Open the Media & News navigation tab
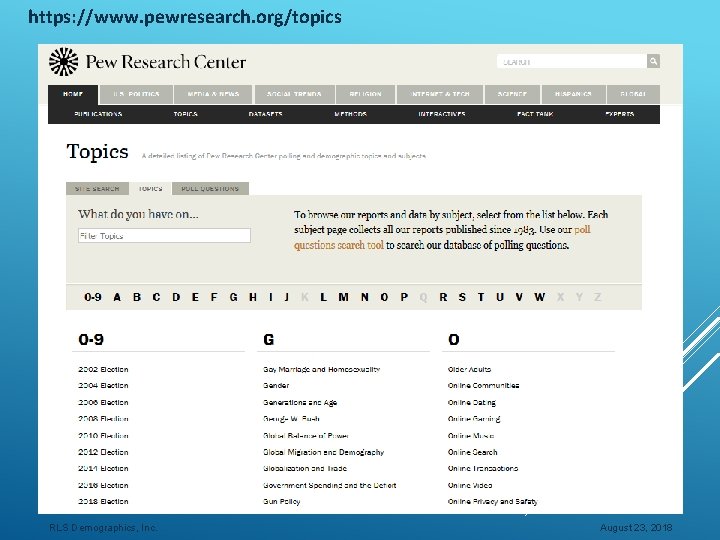Viewport: 720px width, 540px height. tap(213, 94)
